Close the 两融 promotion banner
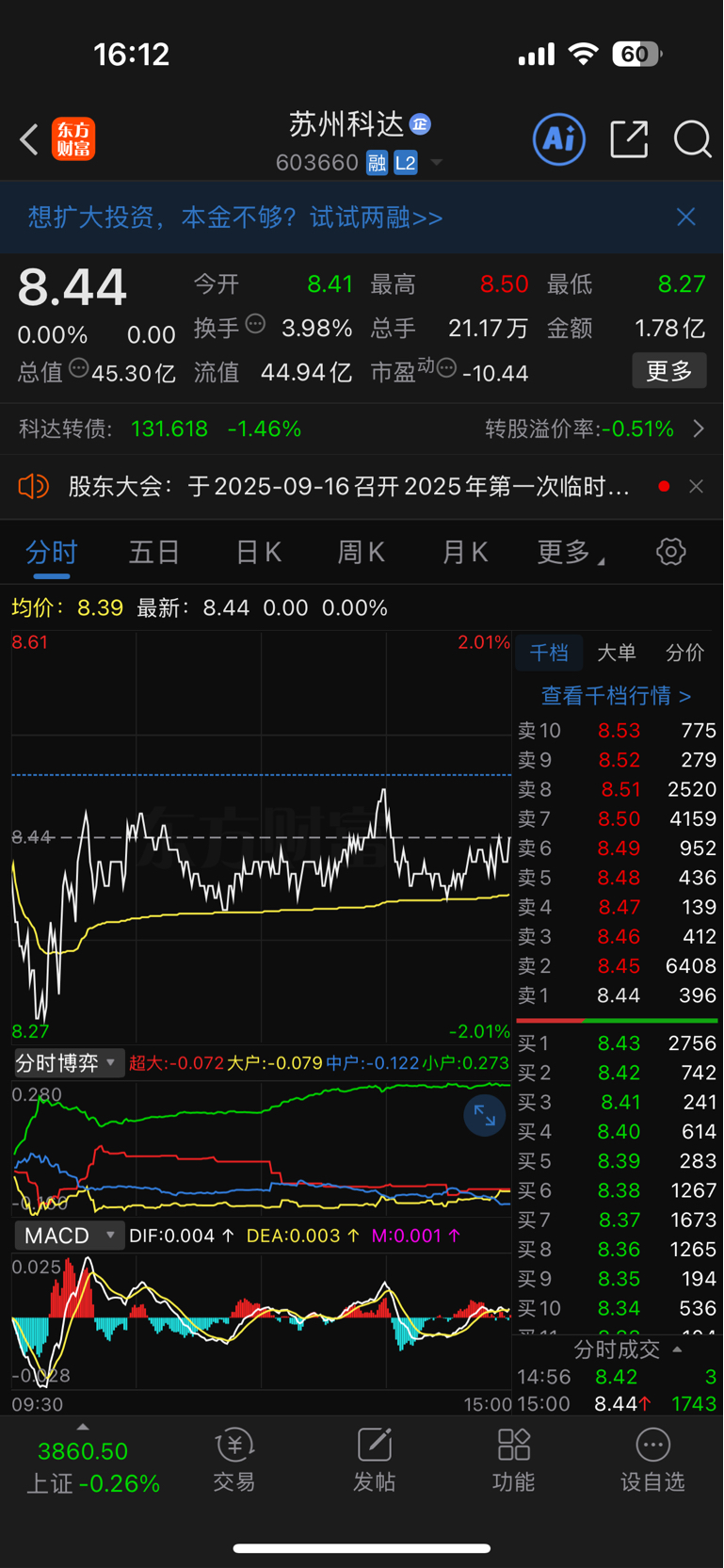 [x=686, y=218]
